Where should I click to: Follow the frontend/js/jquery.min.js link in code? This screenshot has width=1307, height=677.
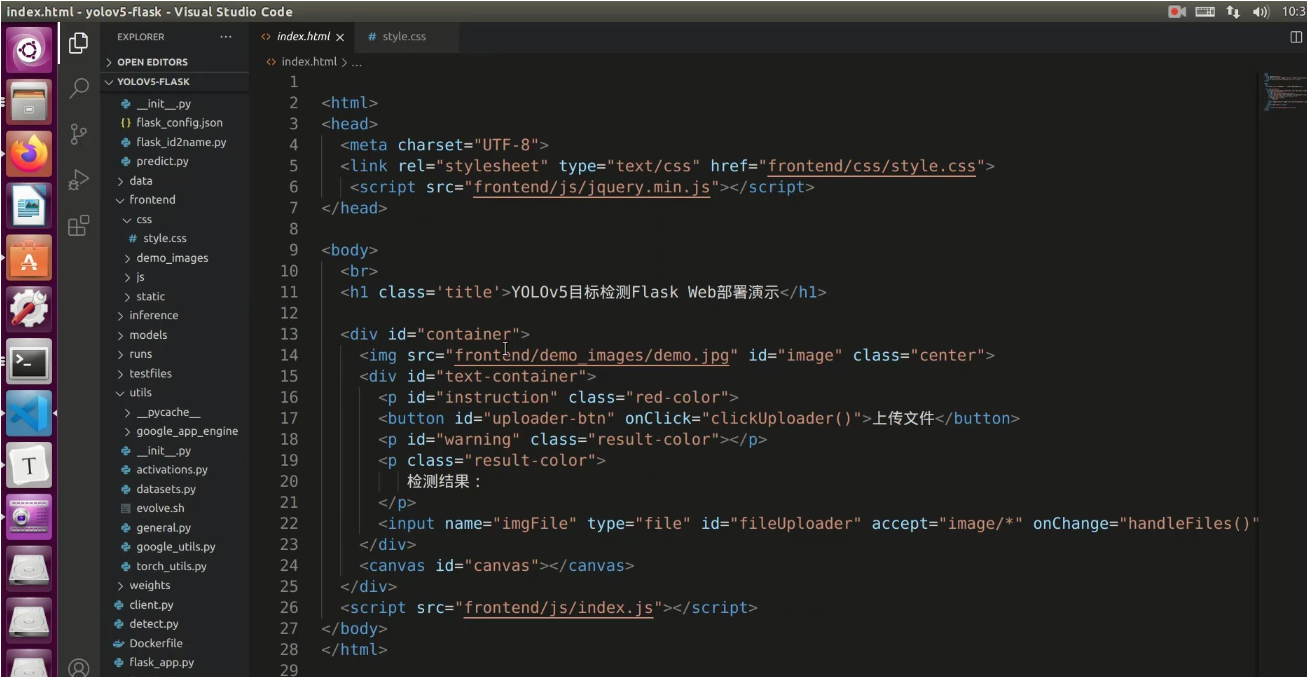pyautogui.click(x=591, y=187)
